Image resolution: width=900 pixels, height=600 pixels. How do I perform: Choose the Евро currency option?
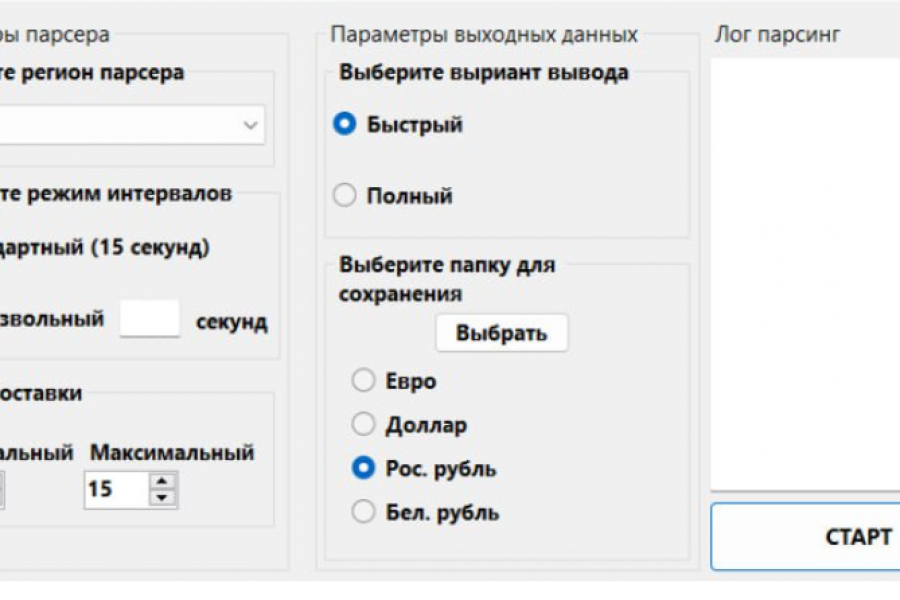363,381
